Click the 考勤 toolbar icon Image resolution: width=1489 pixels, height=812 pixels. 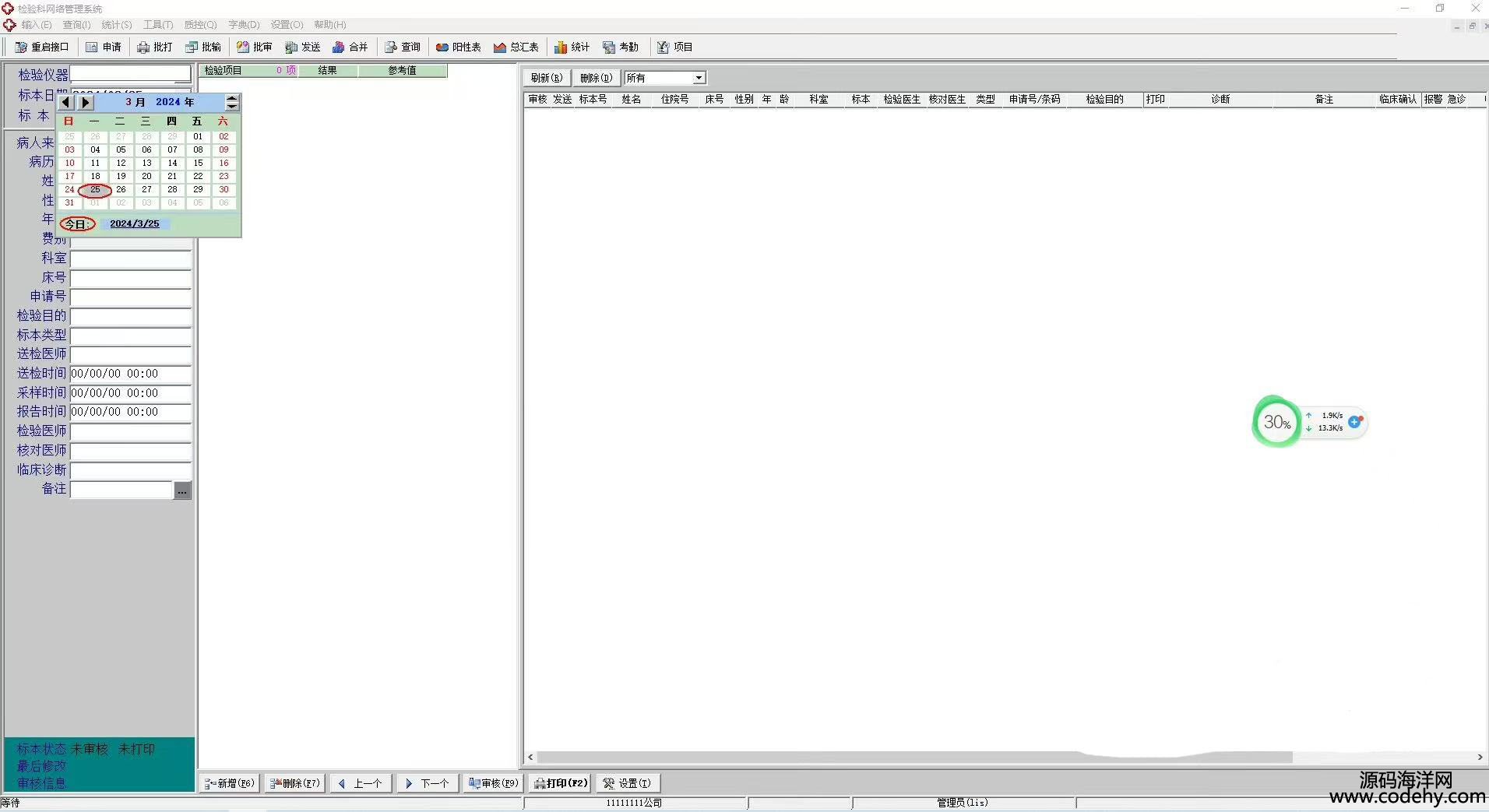click(x=609, y=47)
